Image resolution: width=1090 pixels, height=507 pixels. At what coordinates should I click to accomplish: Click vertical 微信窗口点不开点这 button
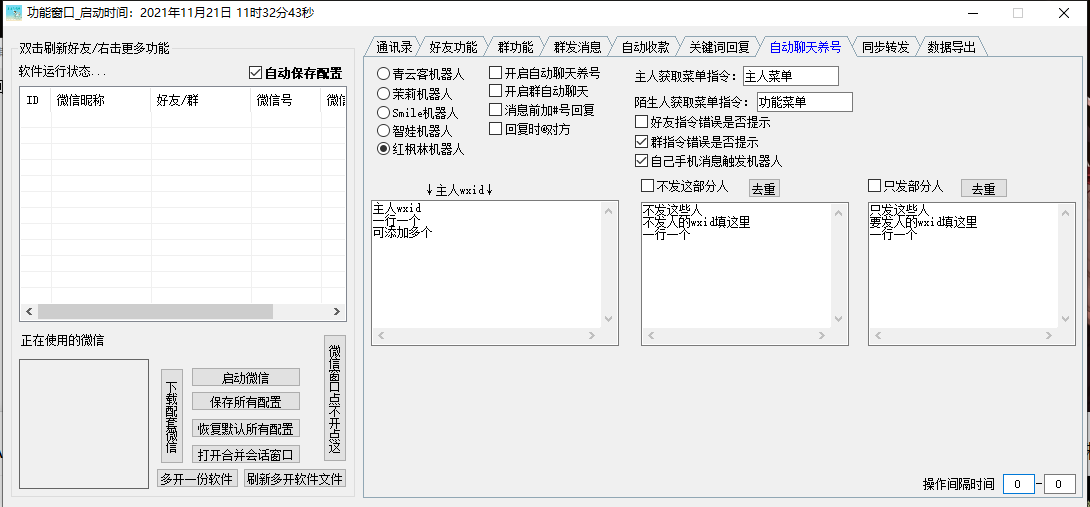point(335,398)
